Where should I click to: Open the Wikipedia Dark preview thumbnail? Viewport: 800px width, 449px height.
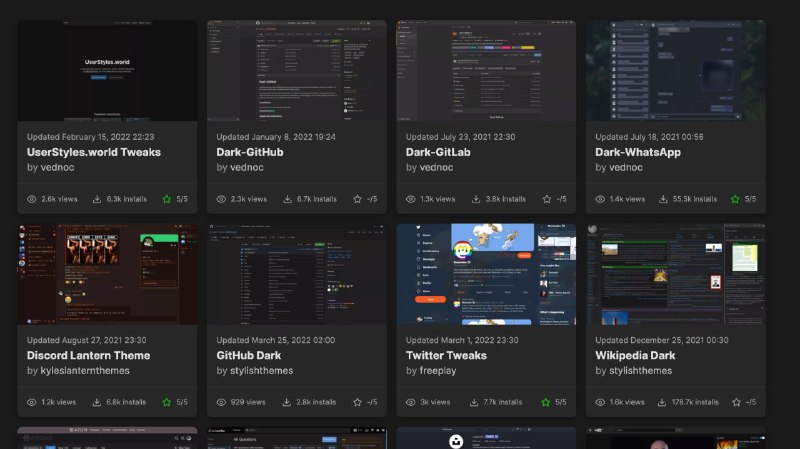coord(676,274)
